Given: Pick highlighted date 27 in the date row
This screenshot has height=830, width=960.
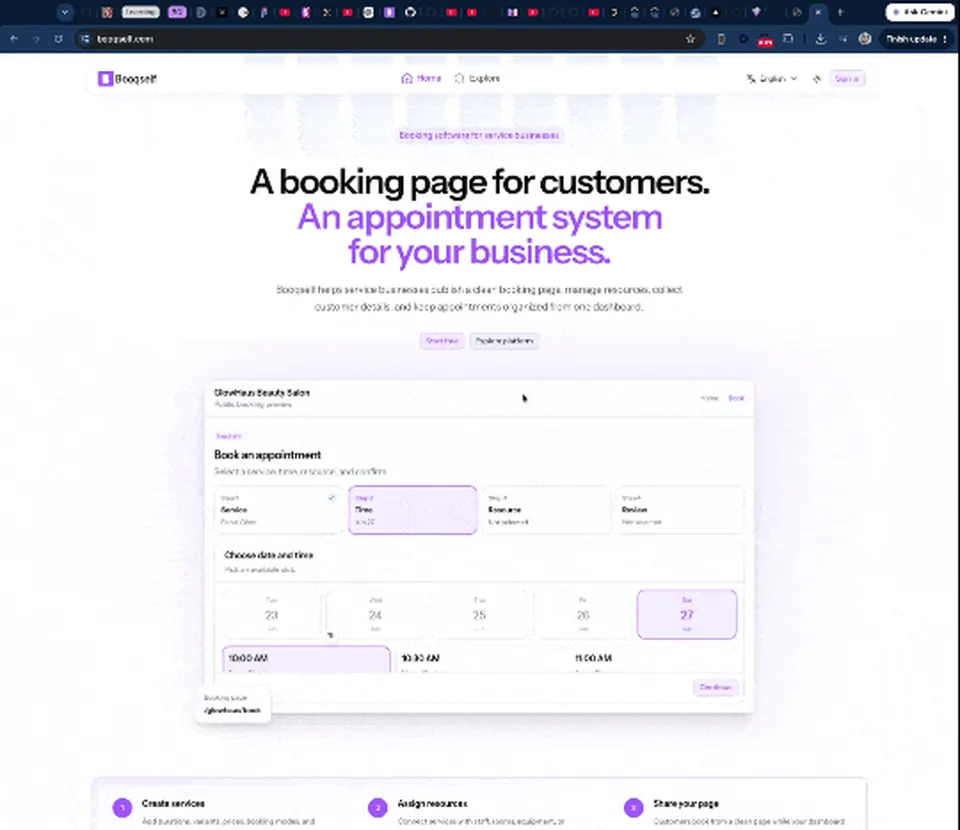Looking at the screenshot, I should click(687, 615).
